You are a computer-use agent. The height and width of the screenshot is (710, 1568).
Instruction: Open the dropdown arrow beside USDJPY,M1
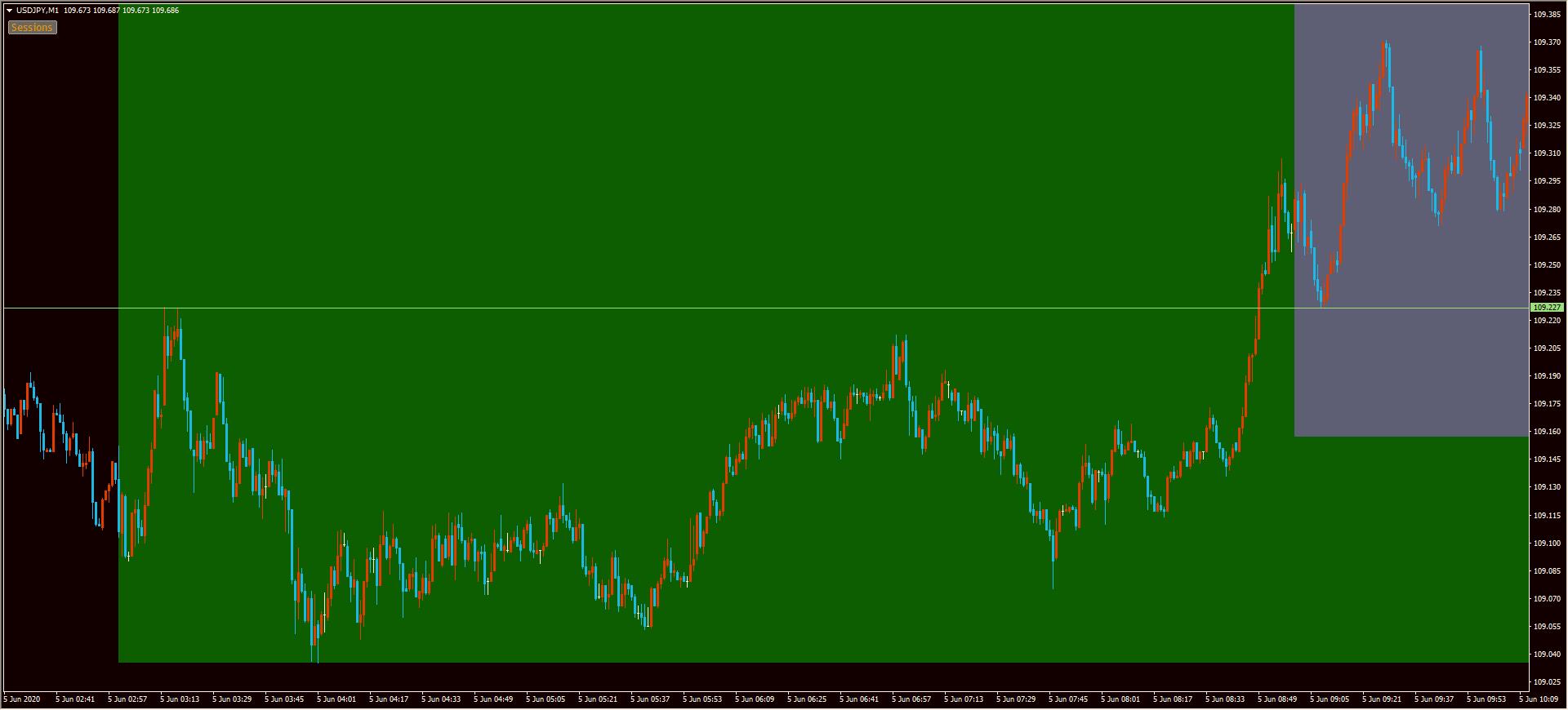tap(10, 11)
